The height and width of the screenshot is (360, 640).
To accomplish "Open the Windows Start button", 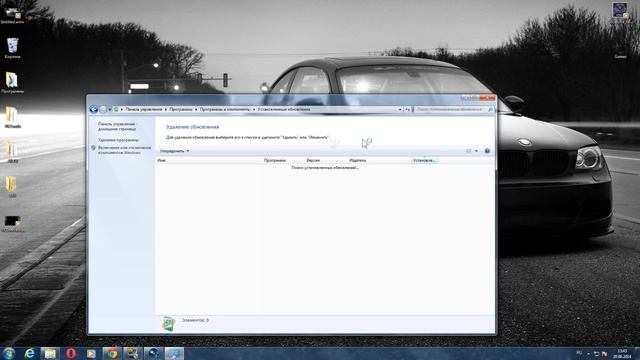I will coord(9,353).
